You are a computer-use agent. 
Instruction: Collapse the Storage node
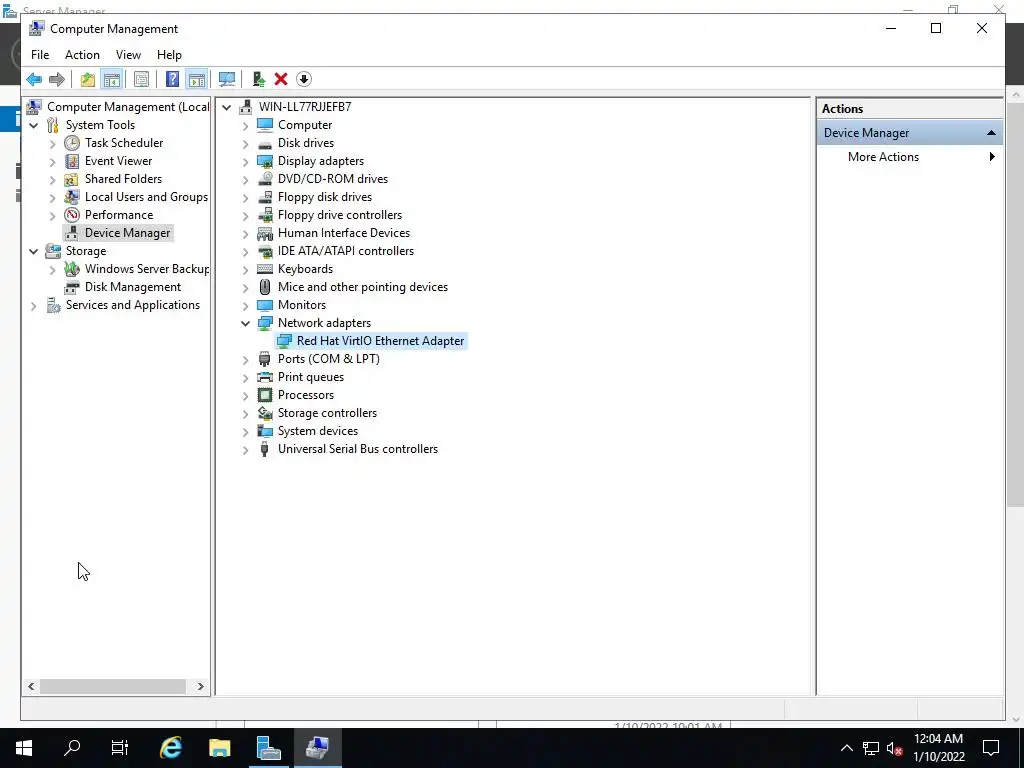click(x=33, y=251)
